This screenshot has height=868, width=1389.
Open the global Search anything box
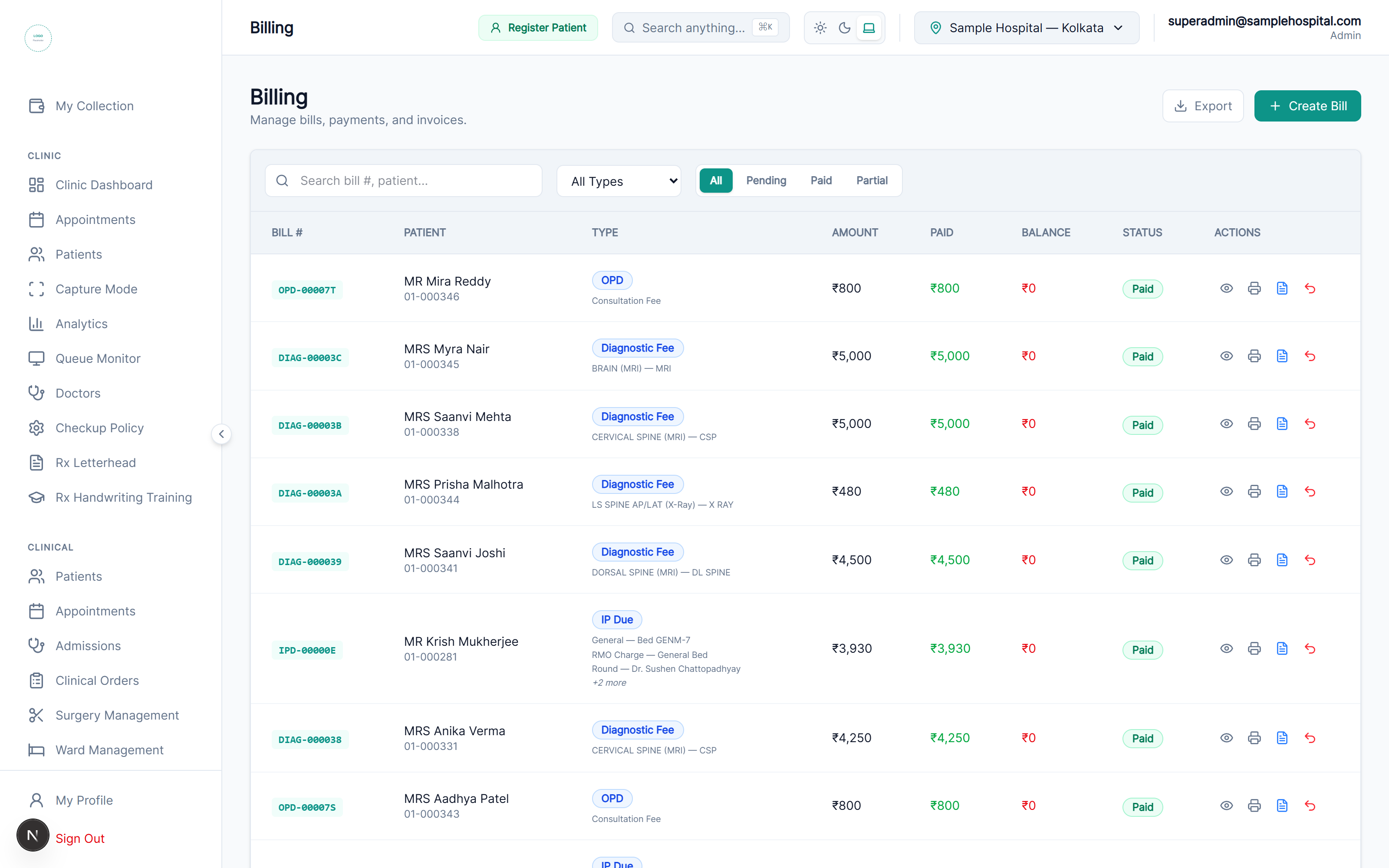pos(700,27)
